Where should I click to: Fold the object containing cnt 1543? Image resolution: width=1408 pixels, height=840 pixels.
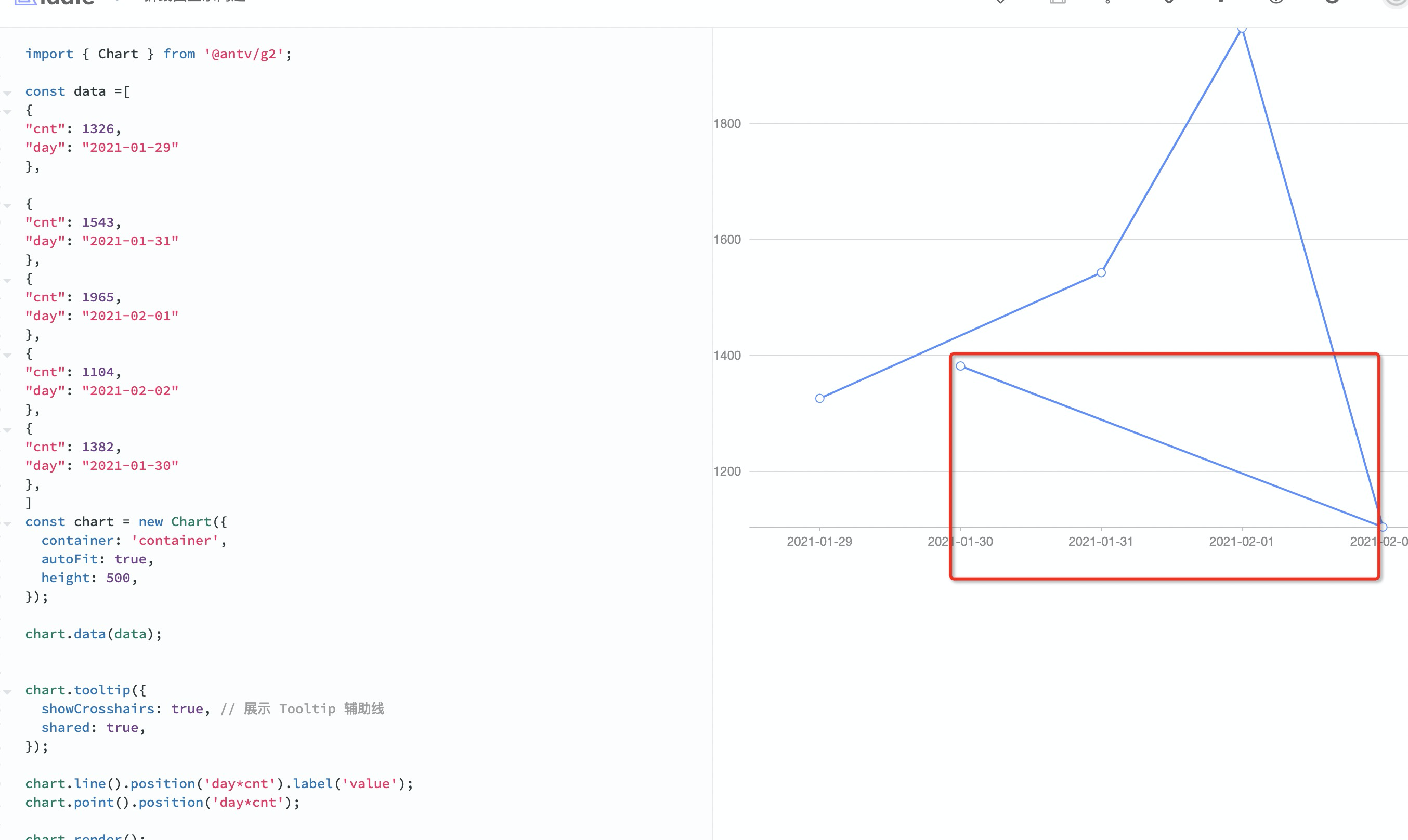[x=7, y=205]
